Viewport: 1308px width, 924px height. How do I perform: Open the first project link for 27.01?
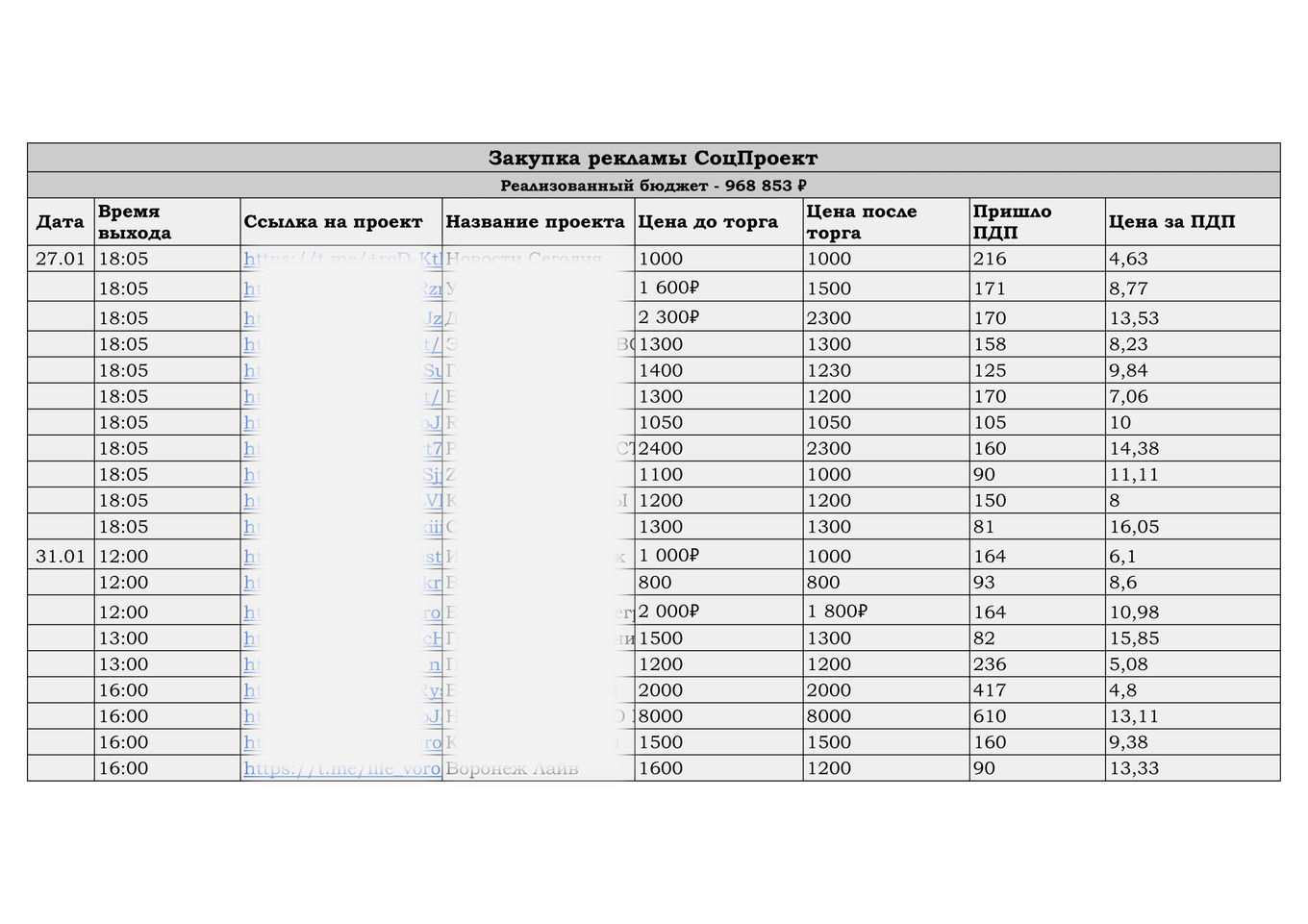[x=341, y=259]
